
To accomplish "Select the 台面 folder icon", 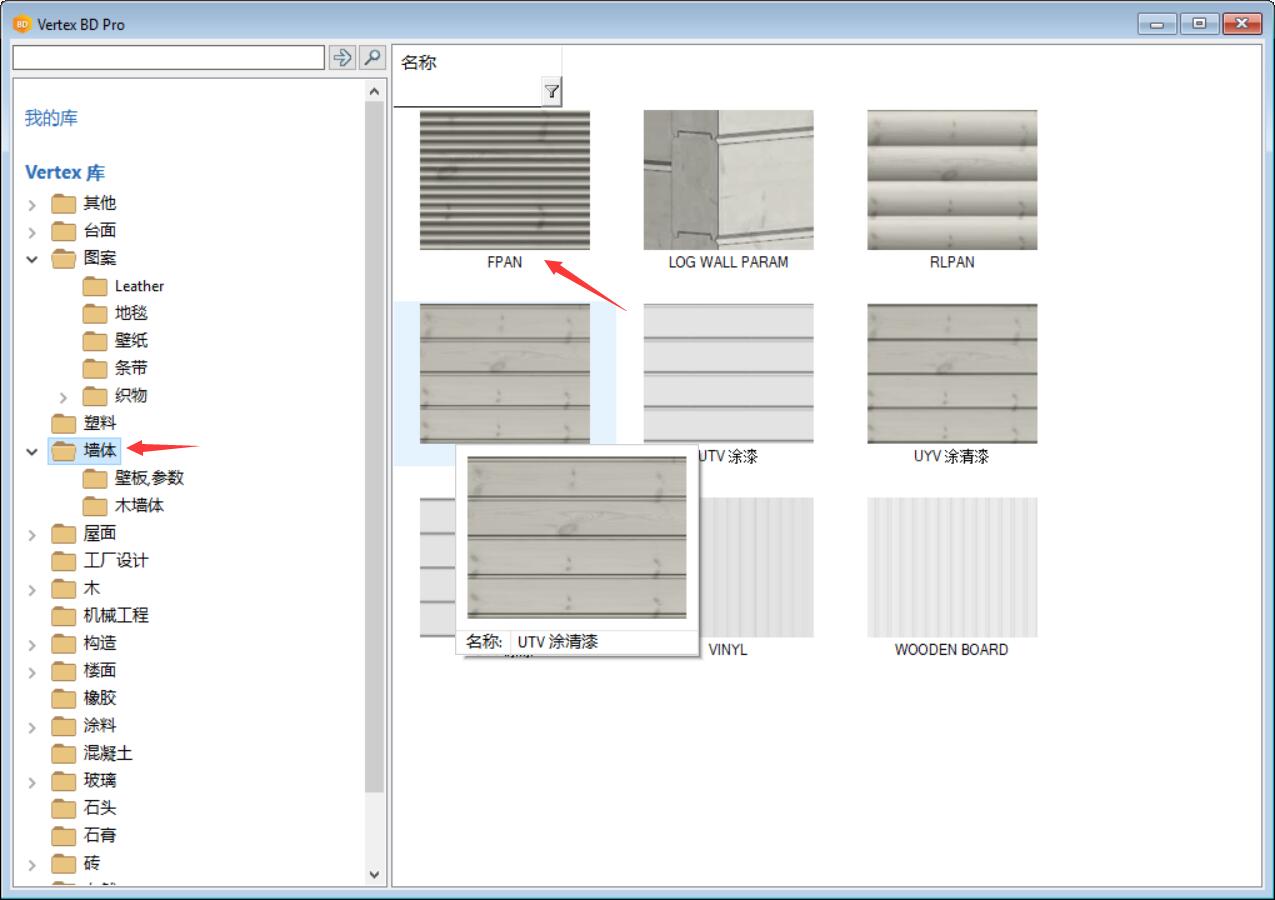I will pyautogui.click(x=64, y=231).
